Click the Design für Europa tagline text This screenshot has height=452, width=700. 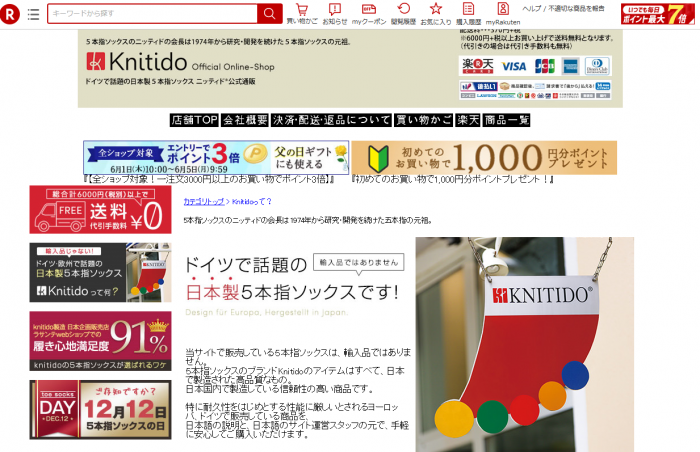(267, 313)
